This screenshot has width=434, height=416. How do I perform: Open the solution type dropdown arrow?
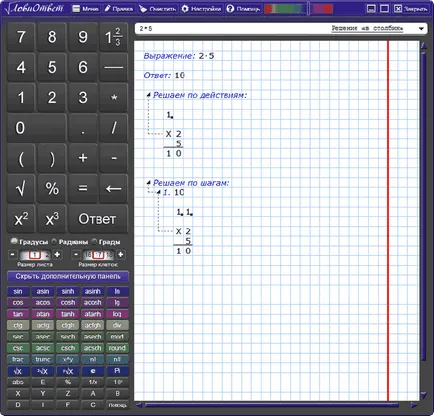point(421,29)
